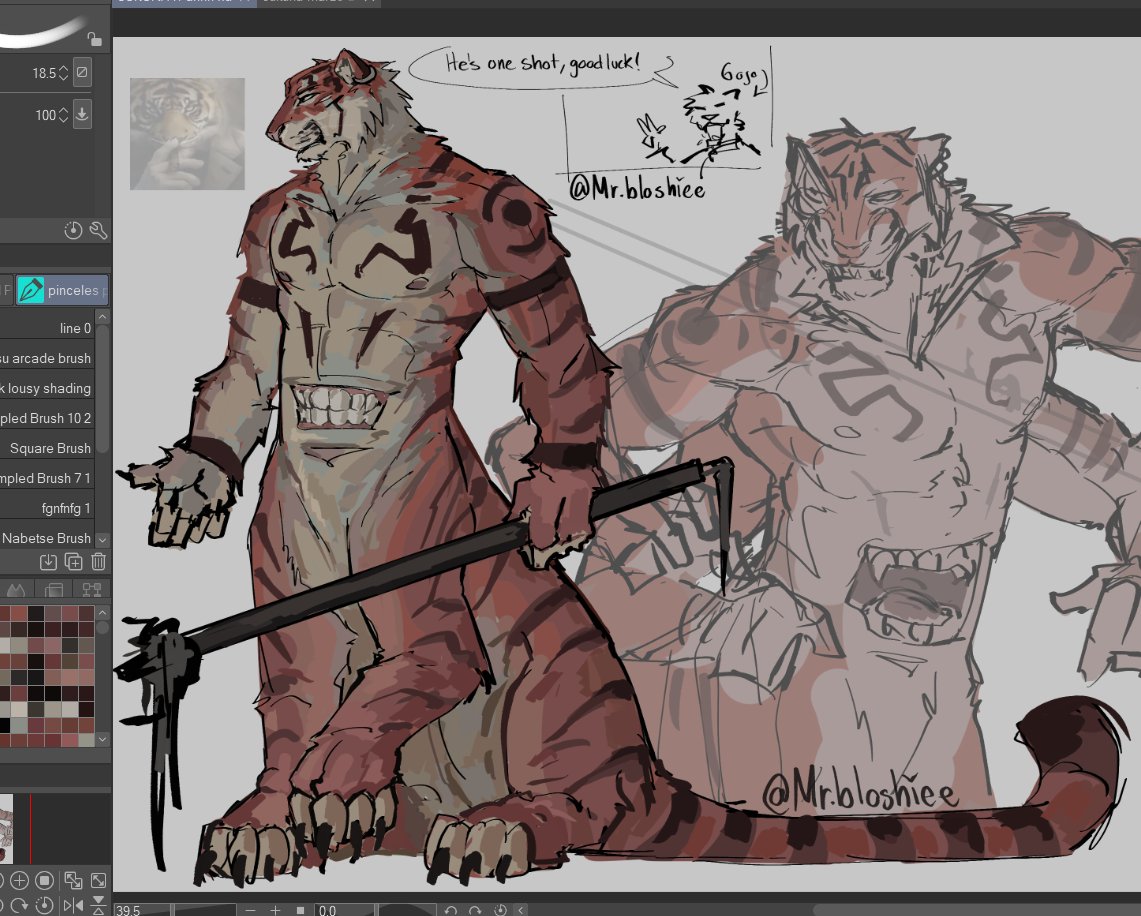The width and height of the screenshot is (1141, 916).
Task: Click color set scroll down arrow
Action: [103, 739]
